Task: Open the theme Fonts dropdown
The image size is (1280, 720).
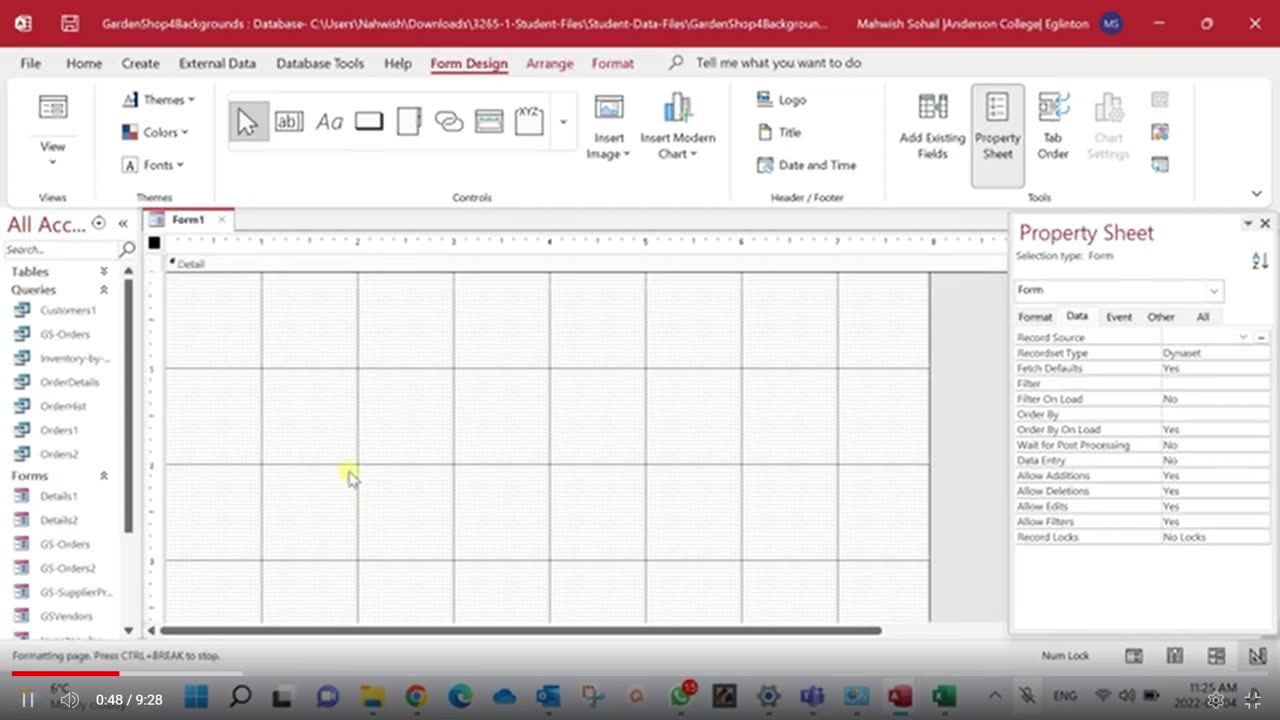Action: 154,165
